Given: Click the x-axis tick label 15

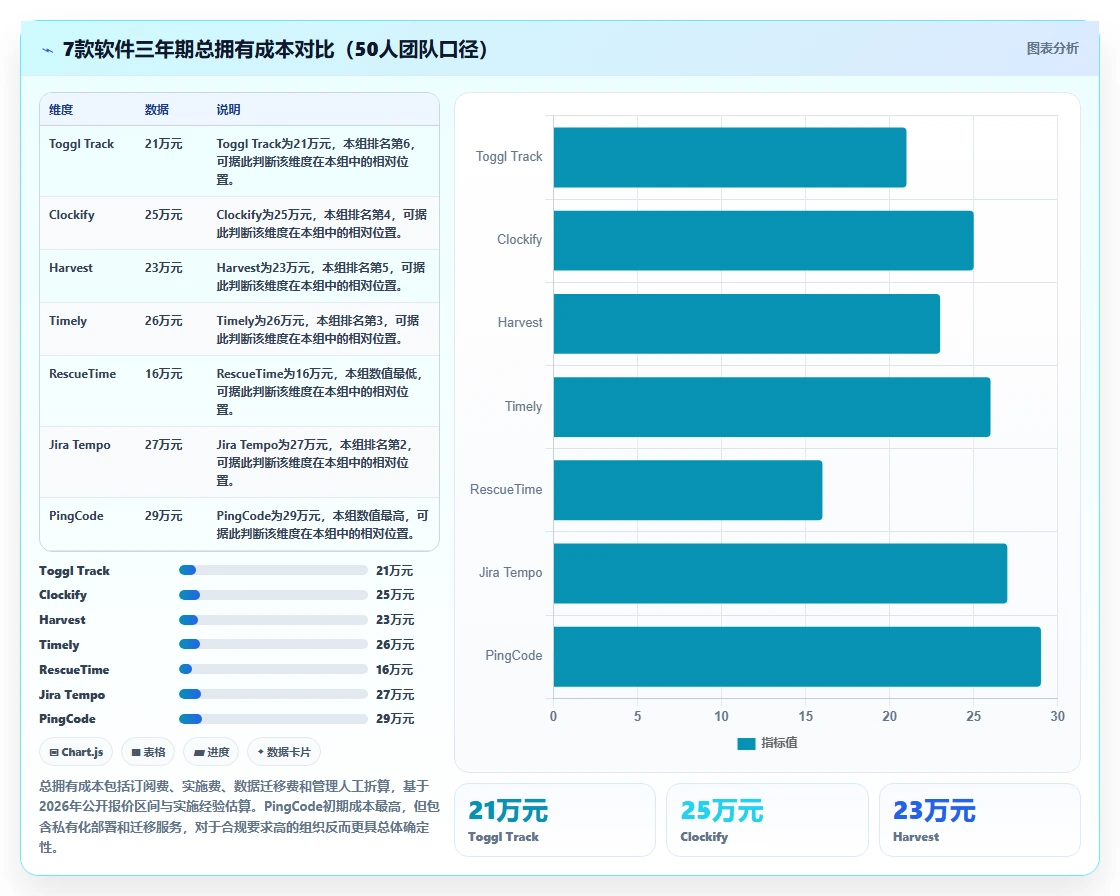Looking at the screenshot, I should coord(806,716).
